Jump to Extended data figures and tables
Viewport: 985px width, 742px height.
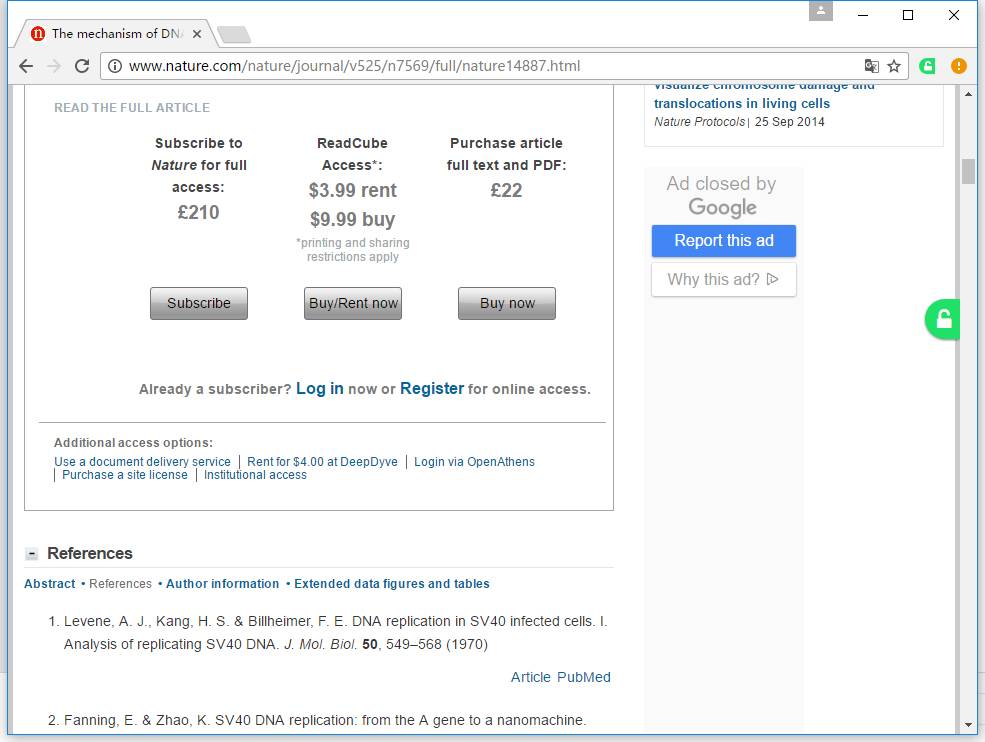[x=391, y=584]
